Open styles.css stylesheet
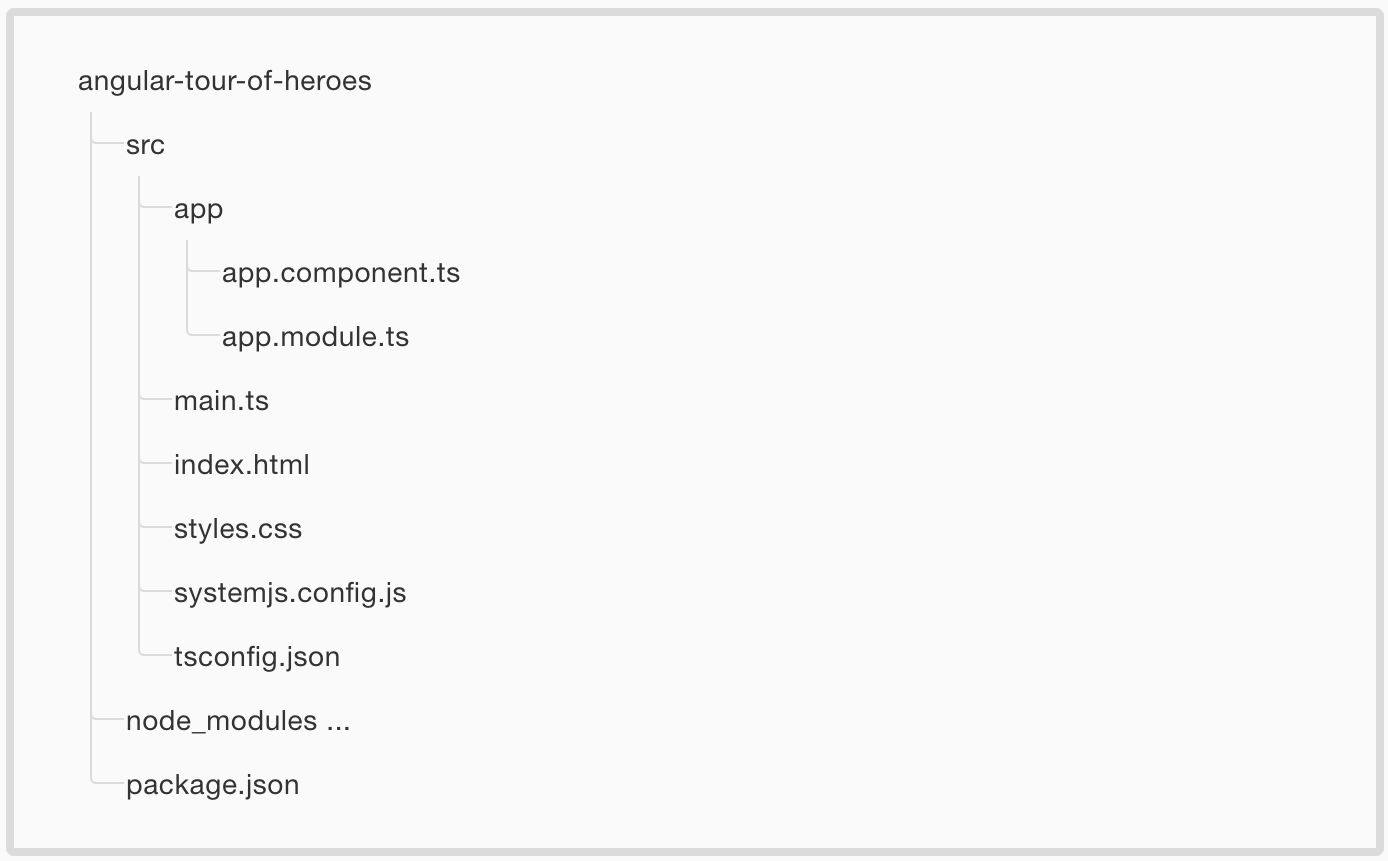 [238, 529]
